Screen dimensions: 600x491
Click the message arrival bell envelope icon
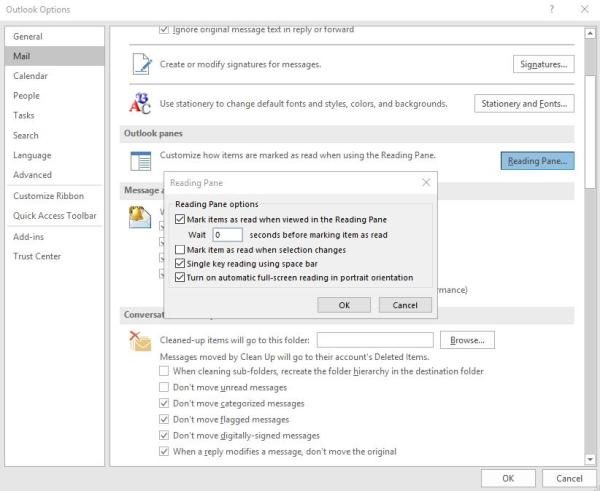click(140, 217)
